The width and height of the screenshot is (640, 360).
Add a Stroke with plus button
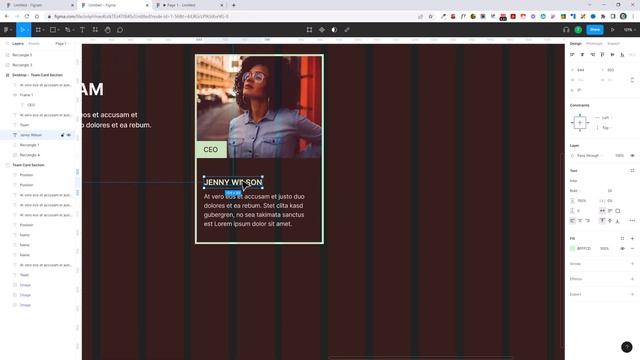pos(632,264)
